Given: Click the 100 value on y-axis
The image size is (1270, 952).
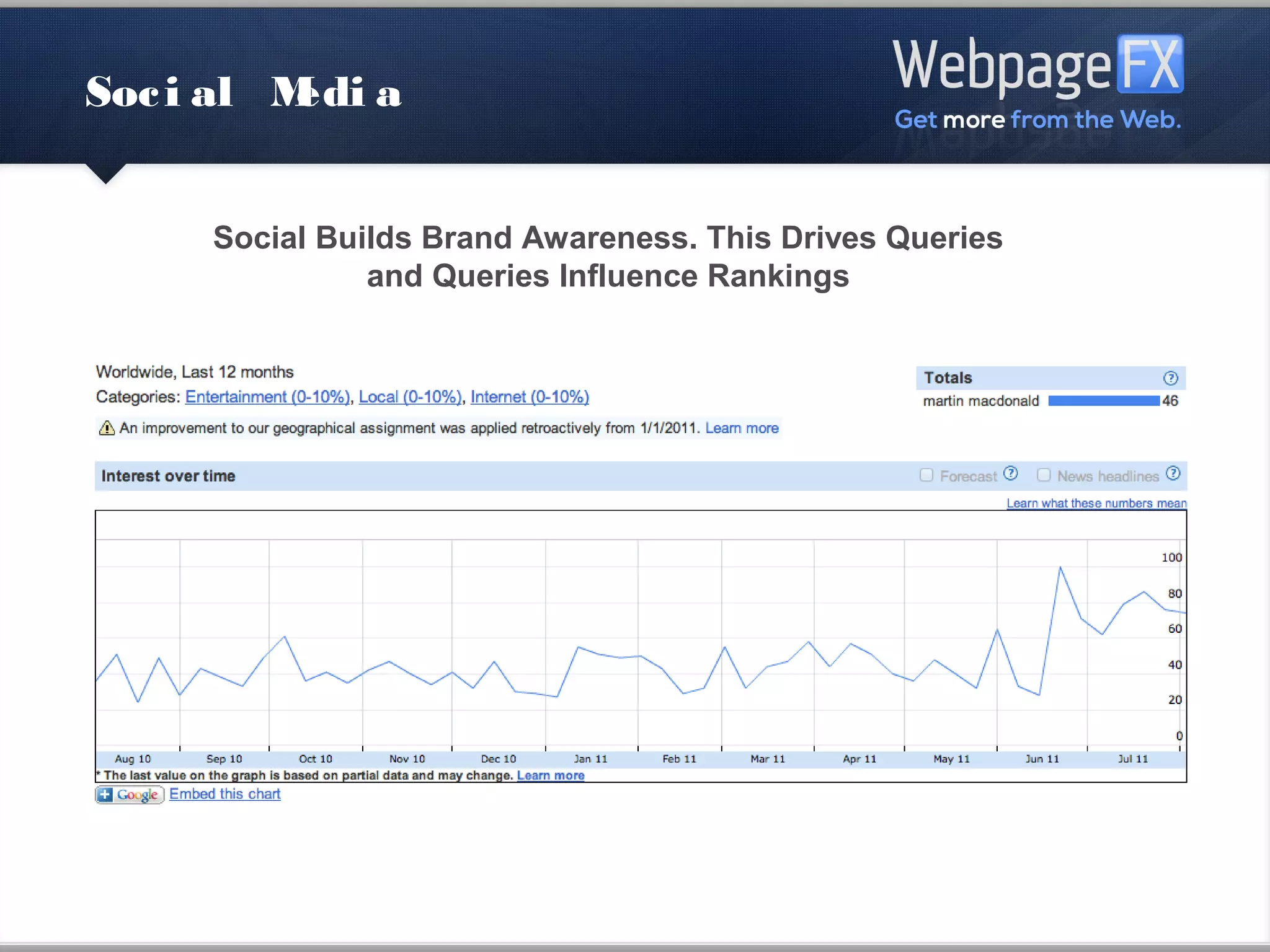Looking at the screenshot, I should 1171,558.
